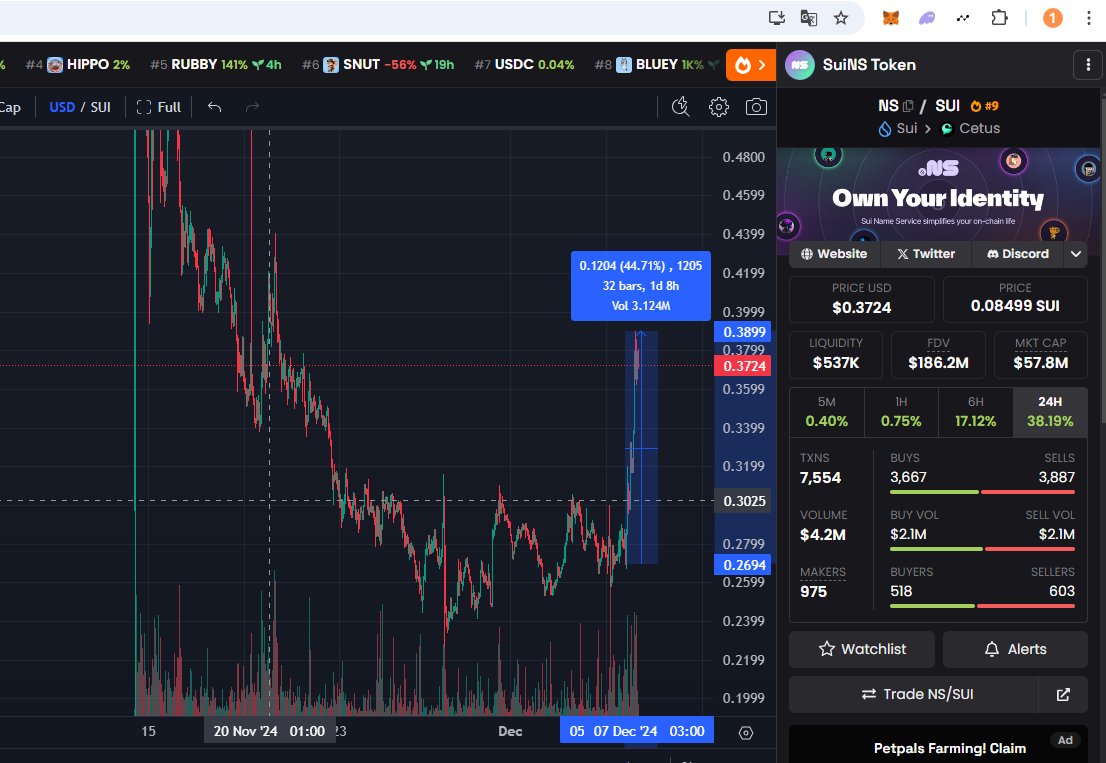Click Trade NS/SUI button
The height and width of the screenshot is (763, 1106).
pos(914,695)
